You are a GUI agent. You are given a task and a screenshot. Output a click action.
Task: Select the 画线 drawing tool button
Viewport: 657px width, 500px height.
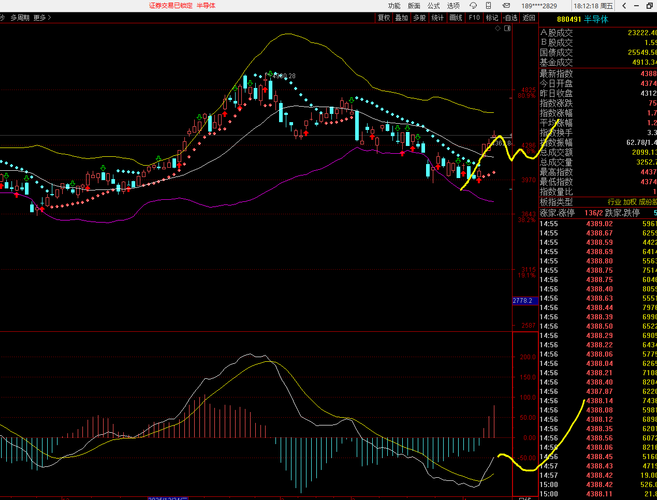456,18
